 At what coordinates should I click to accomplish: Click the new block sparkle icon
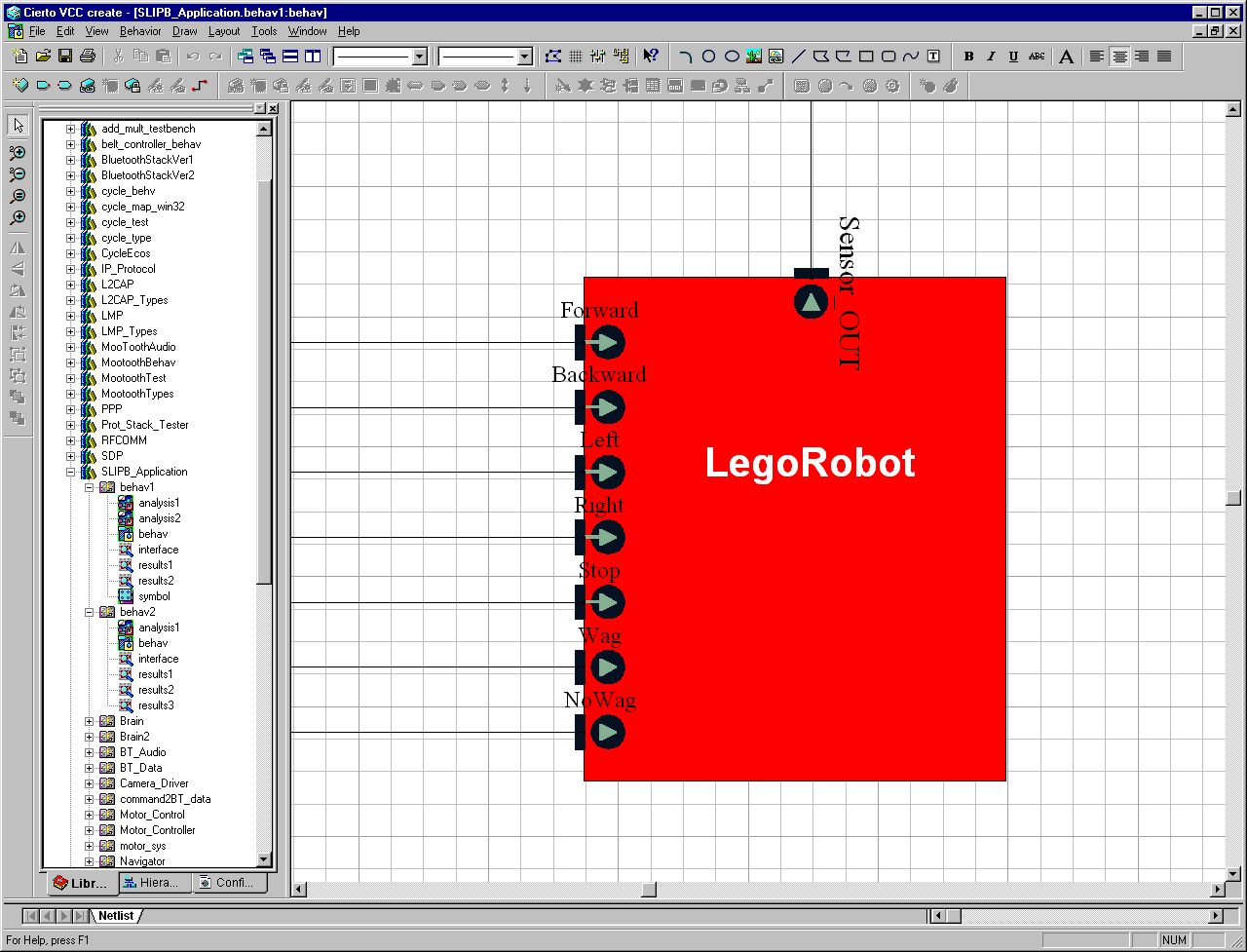click(x=20, y=86)
